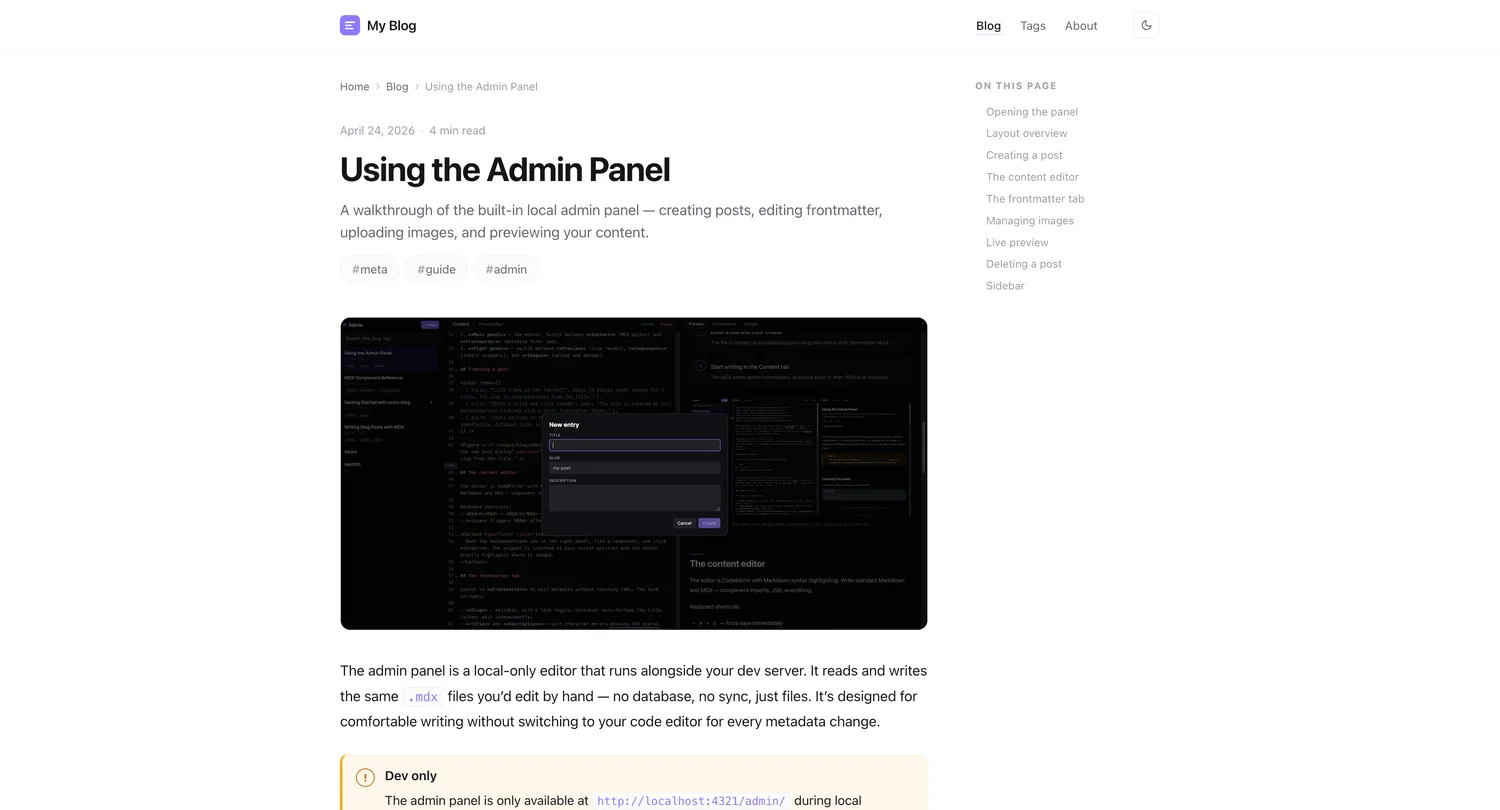Jump to Opening the panel section
The image size is (1500, 810).
[x=1031, y=112]
